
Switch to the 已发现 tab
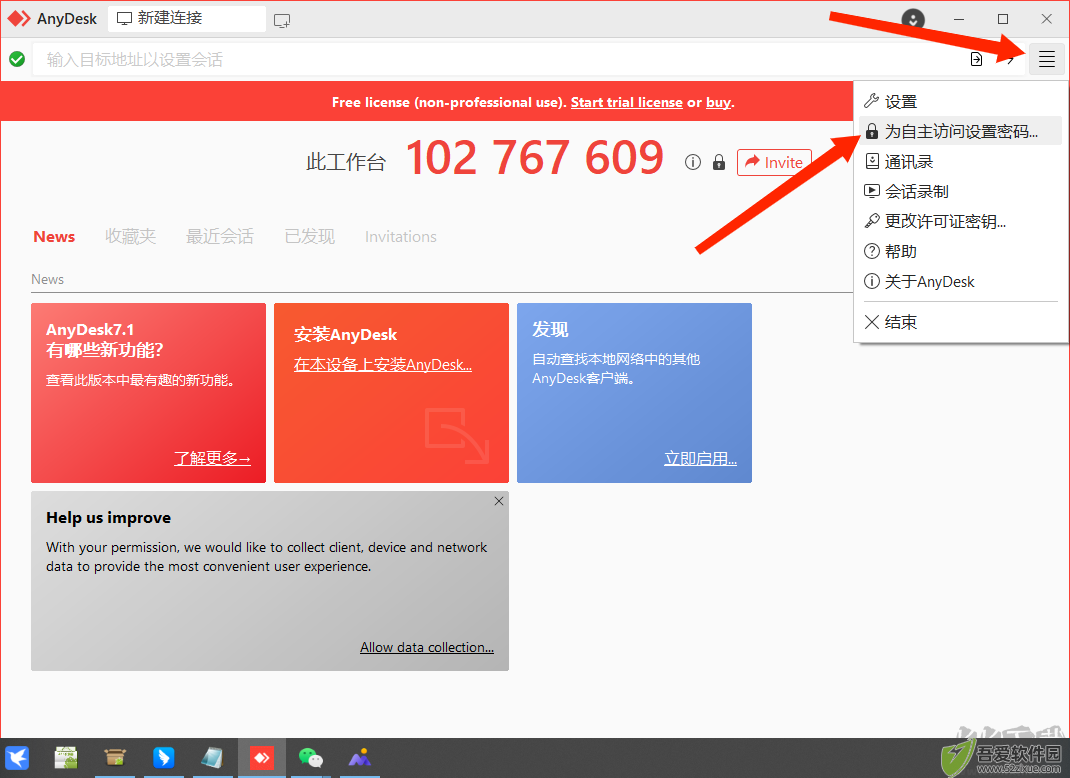(309, 237)
